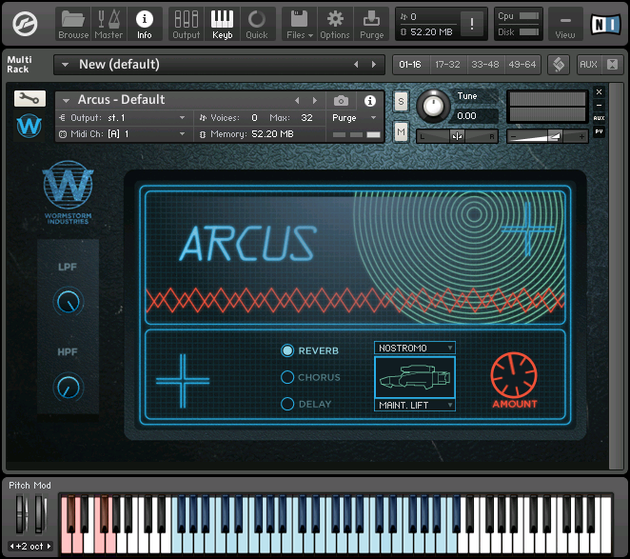
Task: Click the rack vertical scrollbar
Action: (615, 276)
